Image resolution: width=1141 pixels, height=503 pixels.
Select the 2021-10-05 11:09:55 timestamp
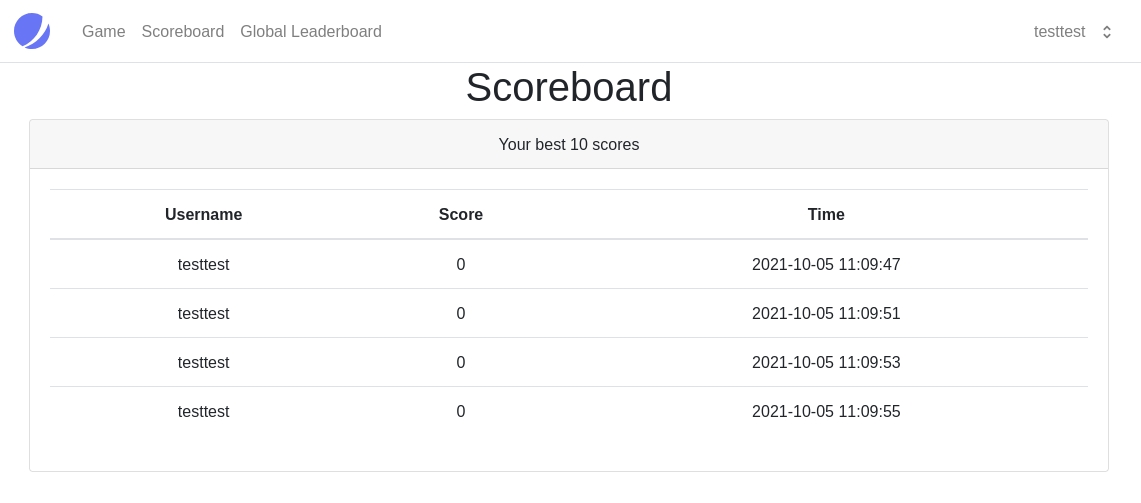[826, 412]
